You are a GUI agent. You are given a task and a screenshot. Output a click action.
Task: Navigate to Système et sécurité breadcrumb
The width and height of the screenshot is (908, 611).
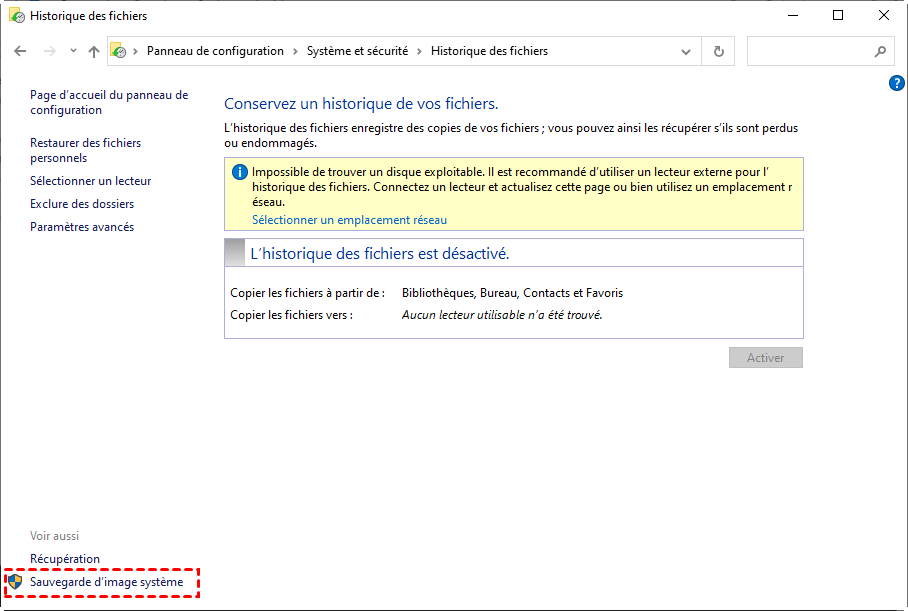(x=357, y=51)
